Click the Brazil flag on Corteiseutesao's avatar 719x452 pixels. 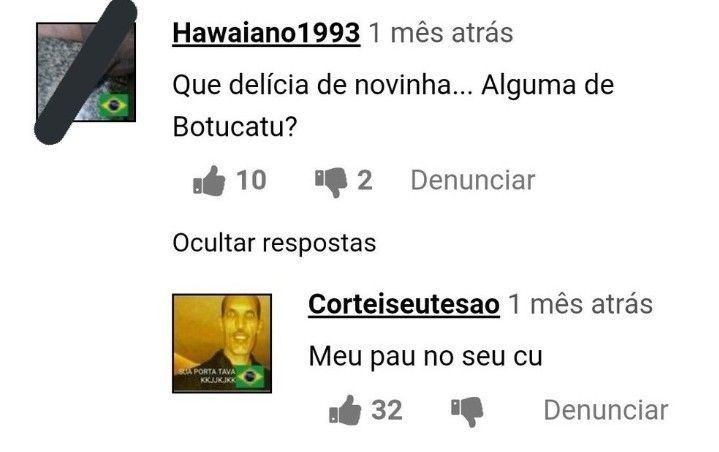250,376
